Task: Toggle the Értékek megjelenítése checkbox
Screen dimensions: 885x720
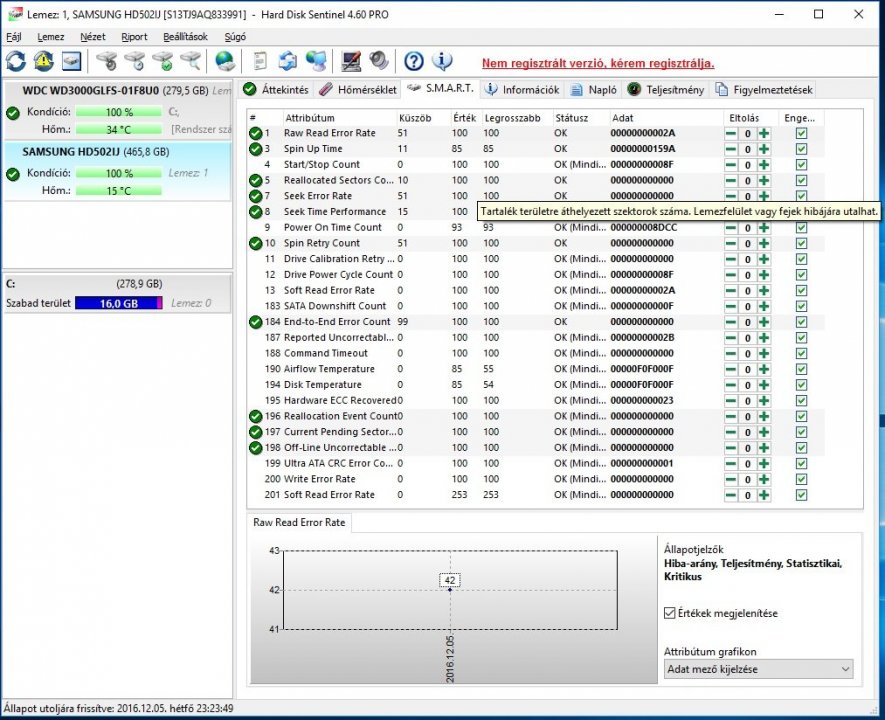Action: click(x=670, y=613)
